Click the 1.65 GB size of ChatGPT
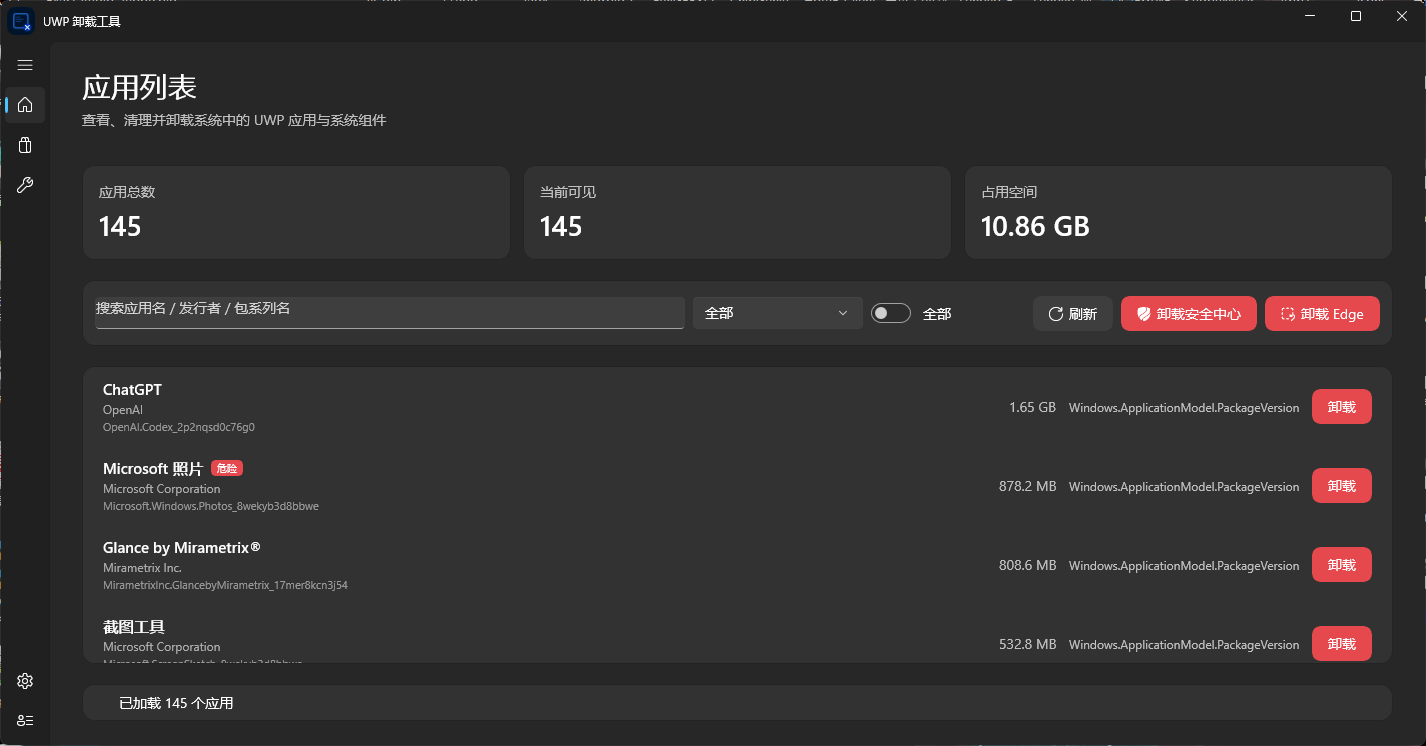1426x746 pixels. (1032, 407)
